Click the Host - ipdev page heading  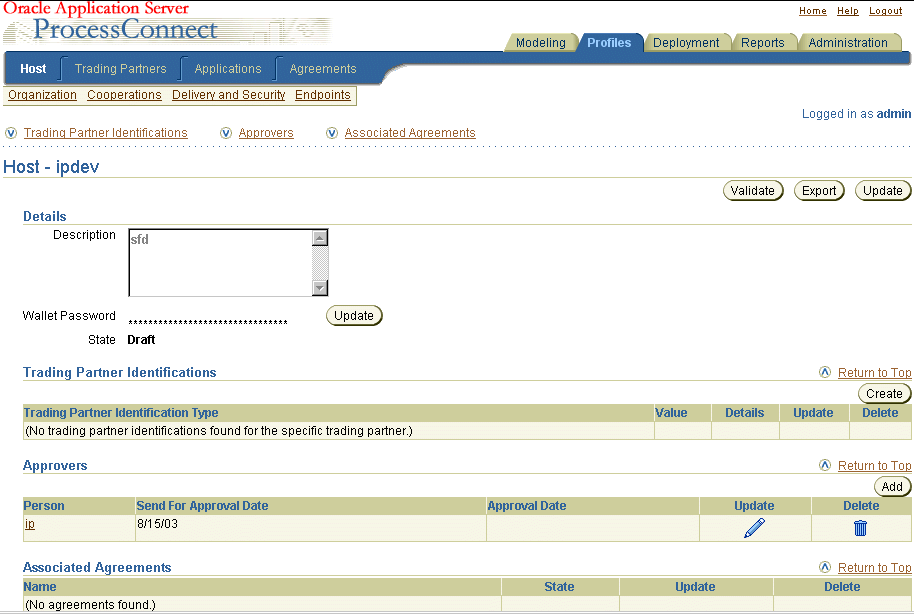(x=51, y=167)
